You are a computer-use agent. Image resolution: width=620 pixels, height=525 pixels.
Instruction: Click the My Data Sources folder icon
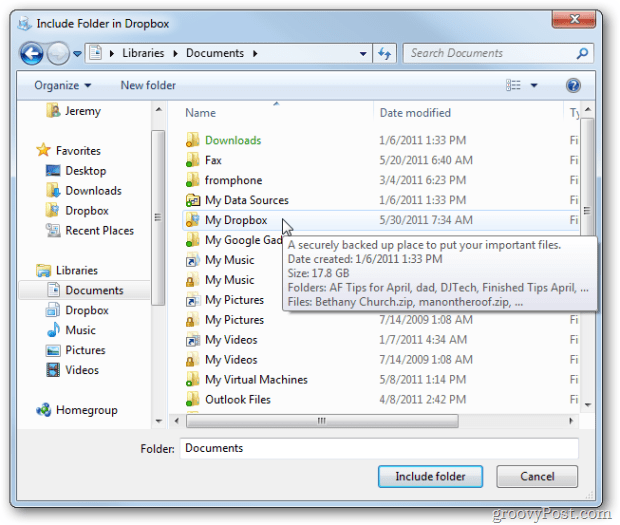[193, 200]
